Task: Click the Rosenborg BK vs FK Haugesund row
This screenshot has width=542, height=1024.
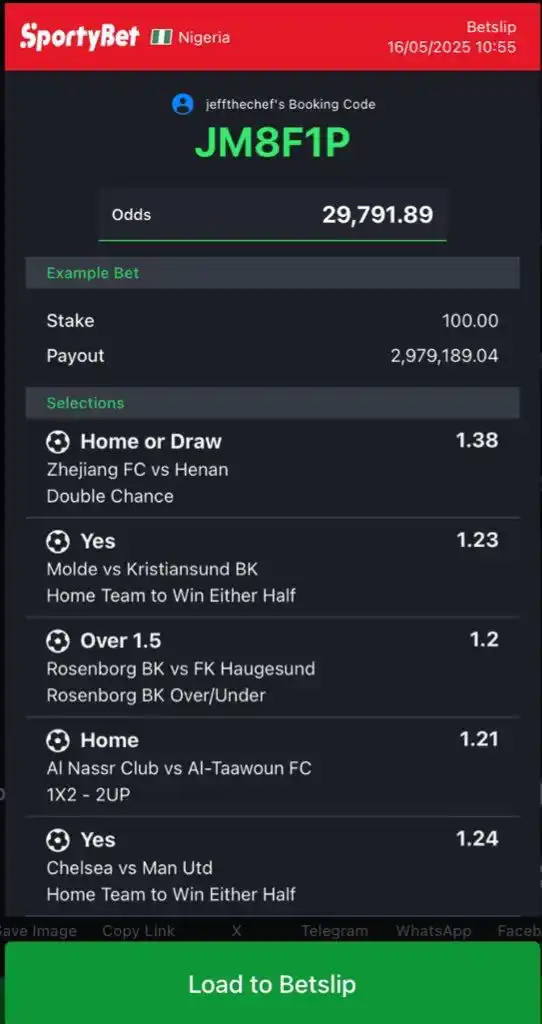Action: click(x=272, y=667)
